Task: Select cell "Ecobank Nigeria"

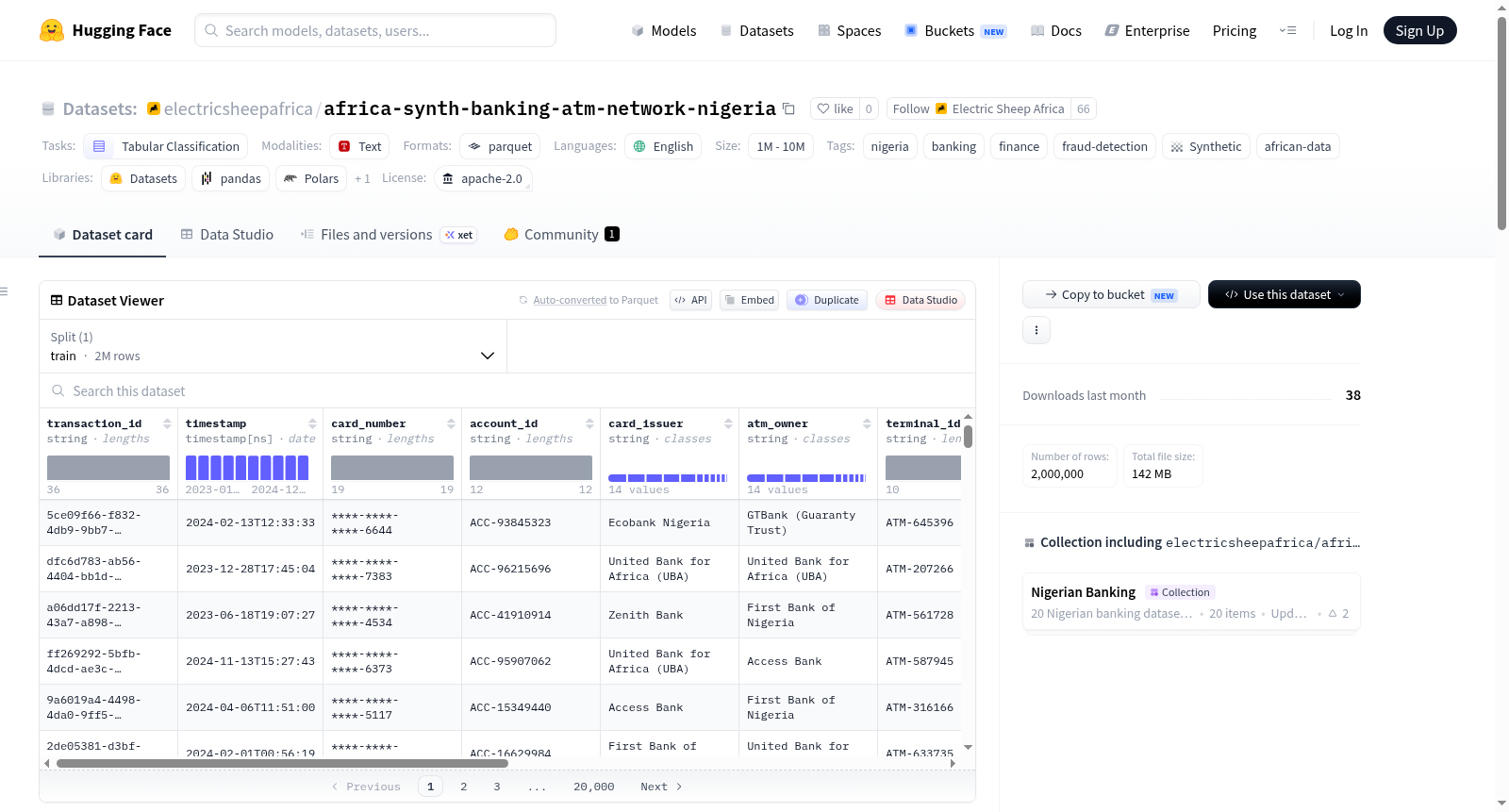Action: pos(670,522)
